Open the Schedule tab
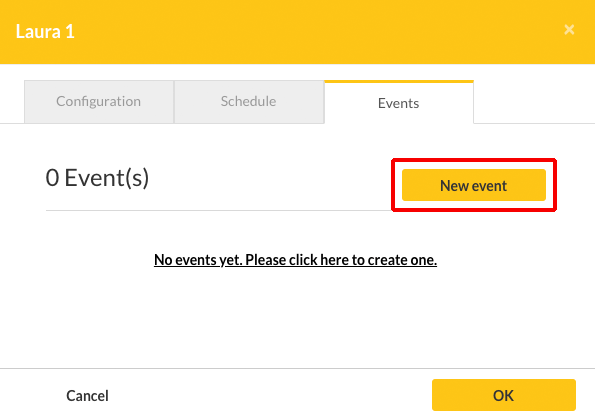 point(249,102)
